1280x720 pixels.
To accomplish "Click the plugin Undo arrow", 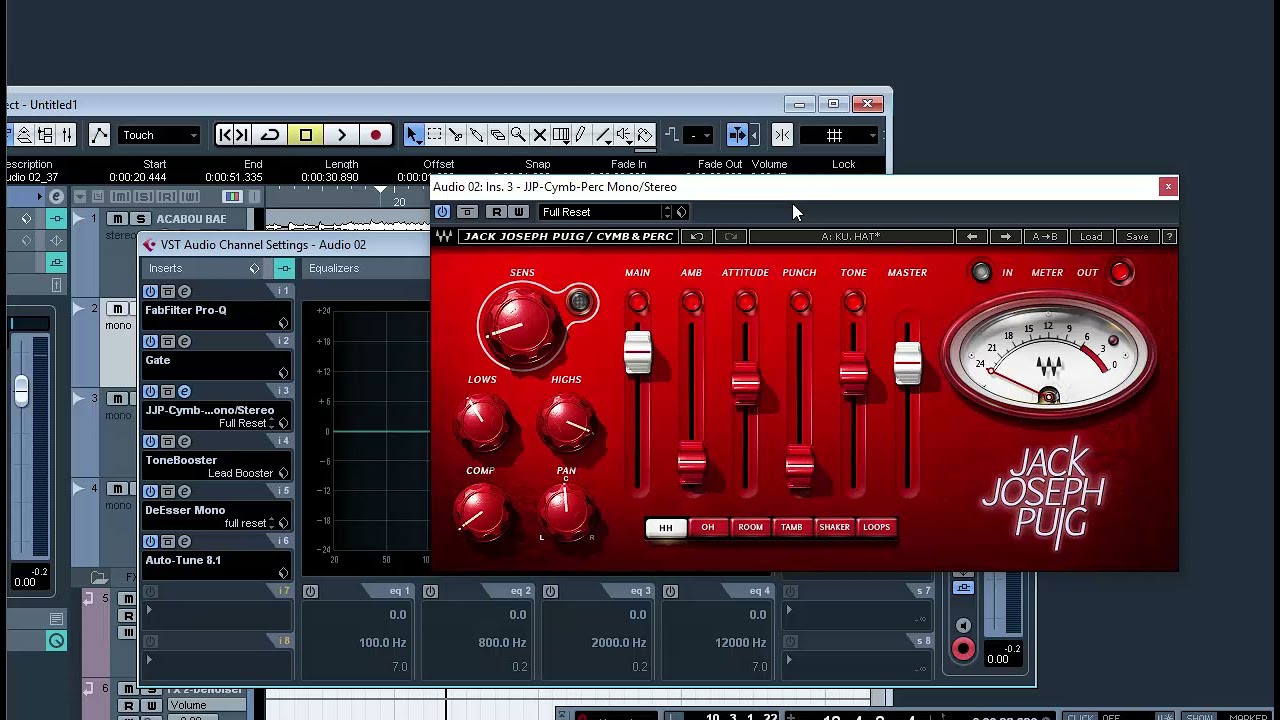I will coord(697,237).
